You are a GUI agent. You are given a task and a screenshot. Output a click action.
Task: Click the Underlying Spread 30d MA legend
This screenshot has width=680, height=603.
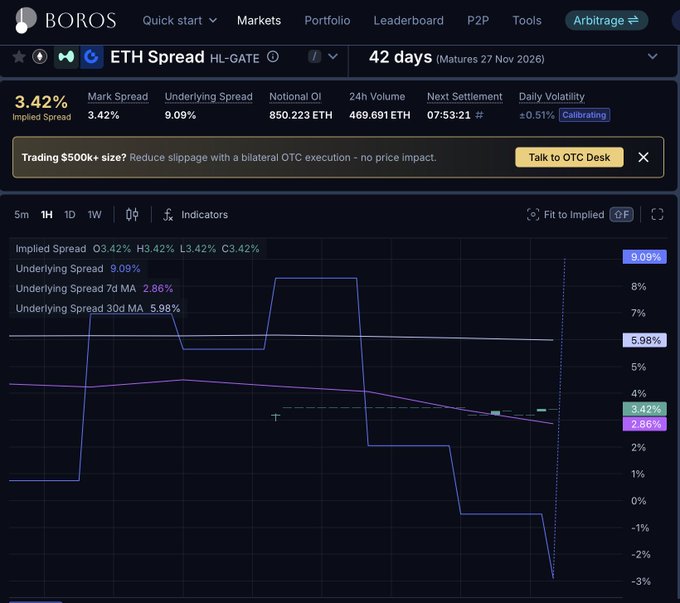[x=98, y=308]
